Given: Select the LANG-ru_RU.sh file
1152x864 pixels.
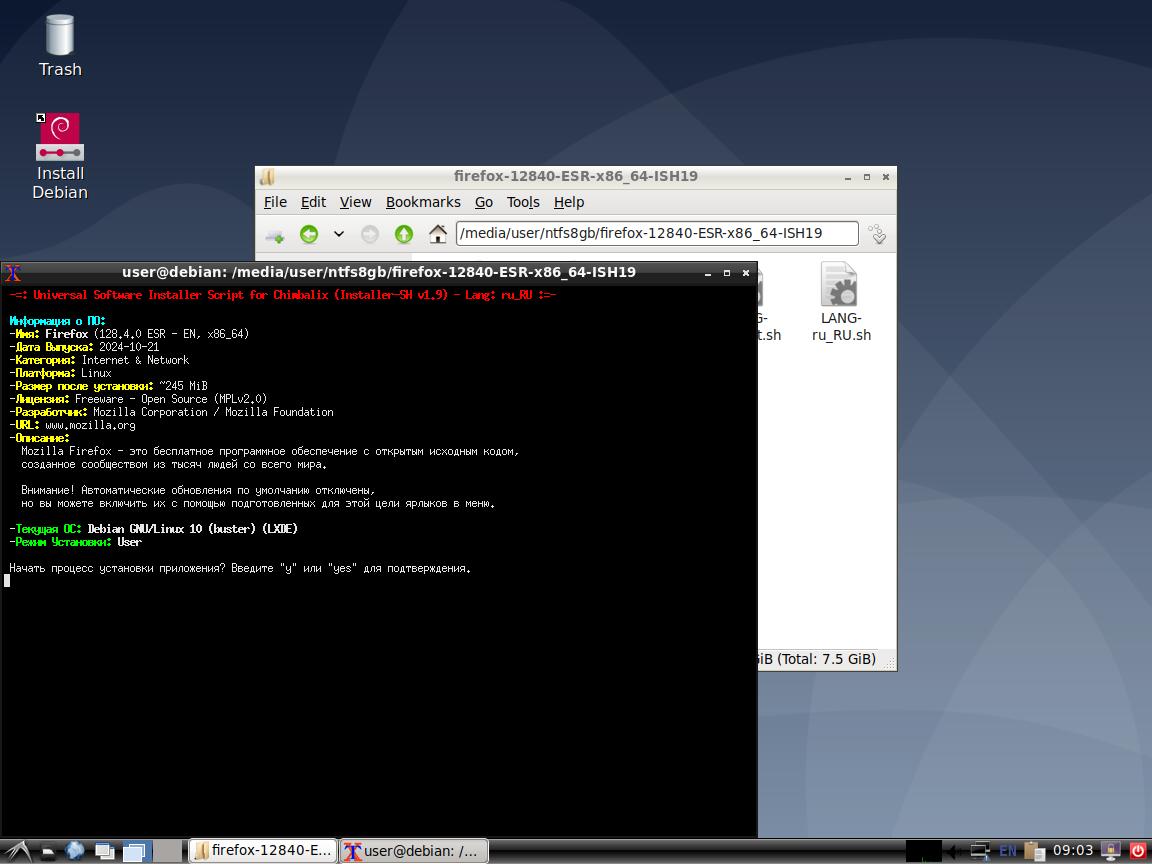Looking at the screenshot, I should coord(841,302).
